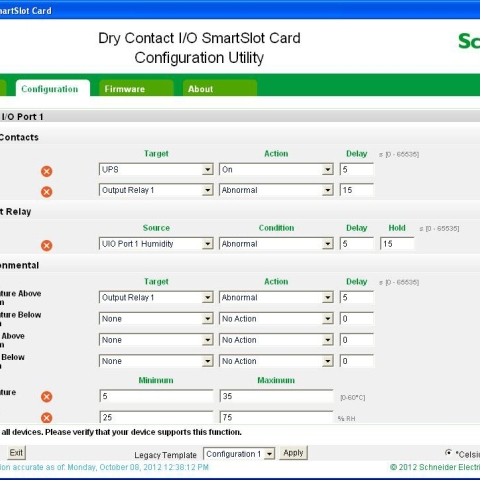Image resolution: width=480 pixels, height=480 pixels.
Task: Click the Maximum column heading
Action: click(276, 380)
